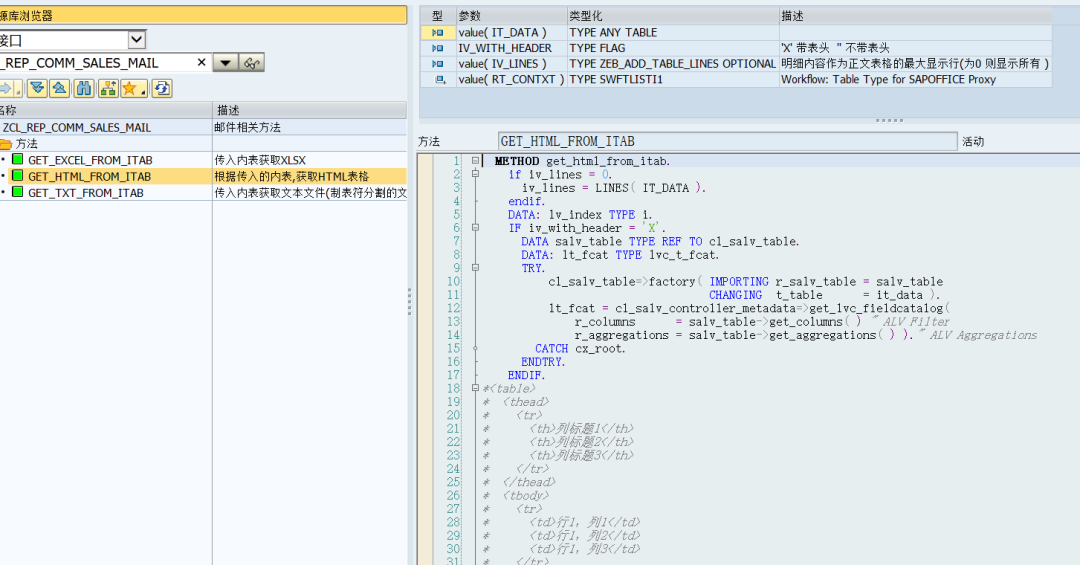This screenshot has height=565, width=1080.
Task: Select the ZCL_REP_COMM_SALES_MAIL class node
Action: click(76, 127)
